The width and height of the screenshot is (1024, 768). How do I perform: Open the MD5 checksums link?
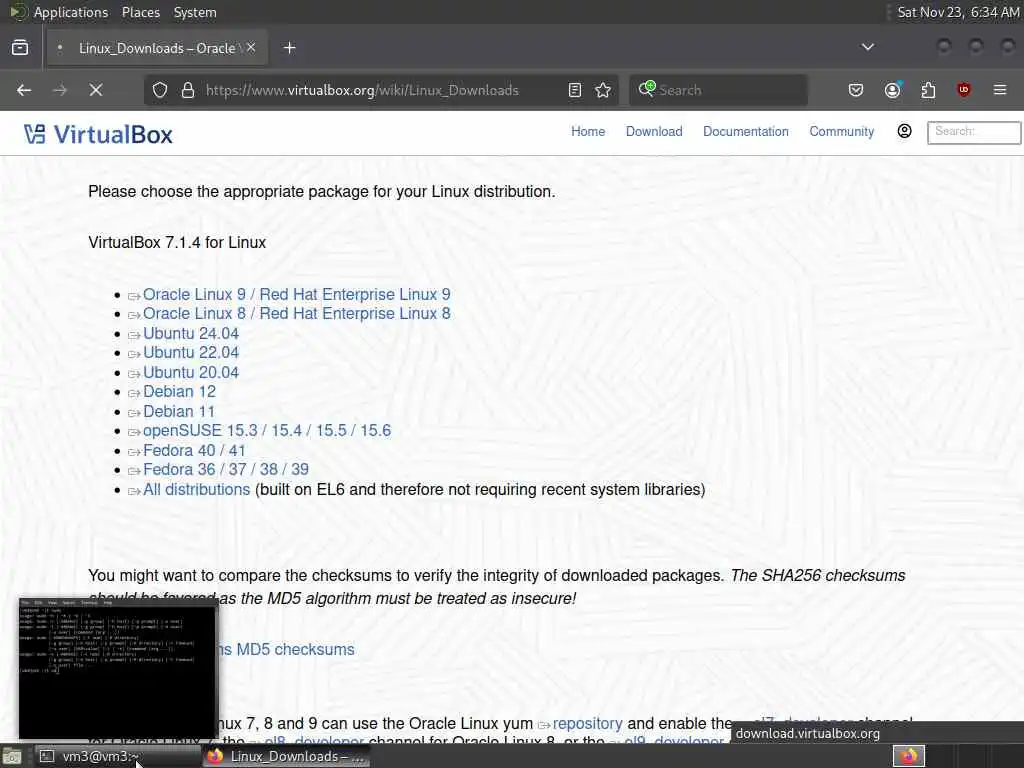tap(295, 650)
